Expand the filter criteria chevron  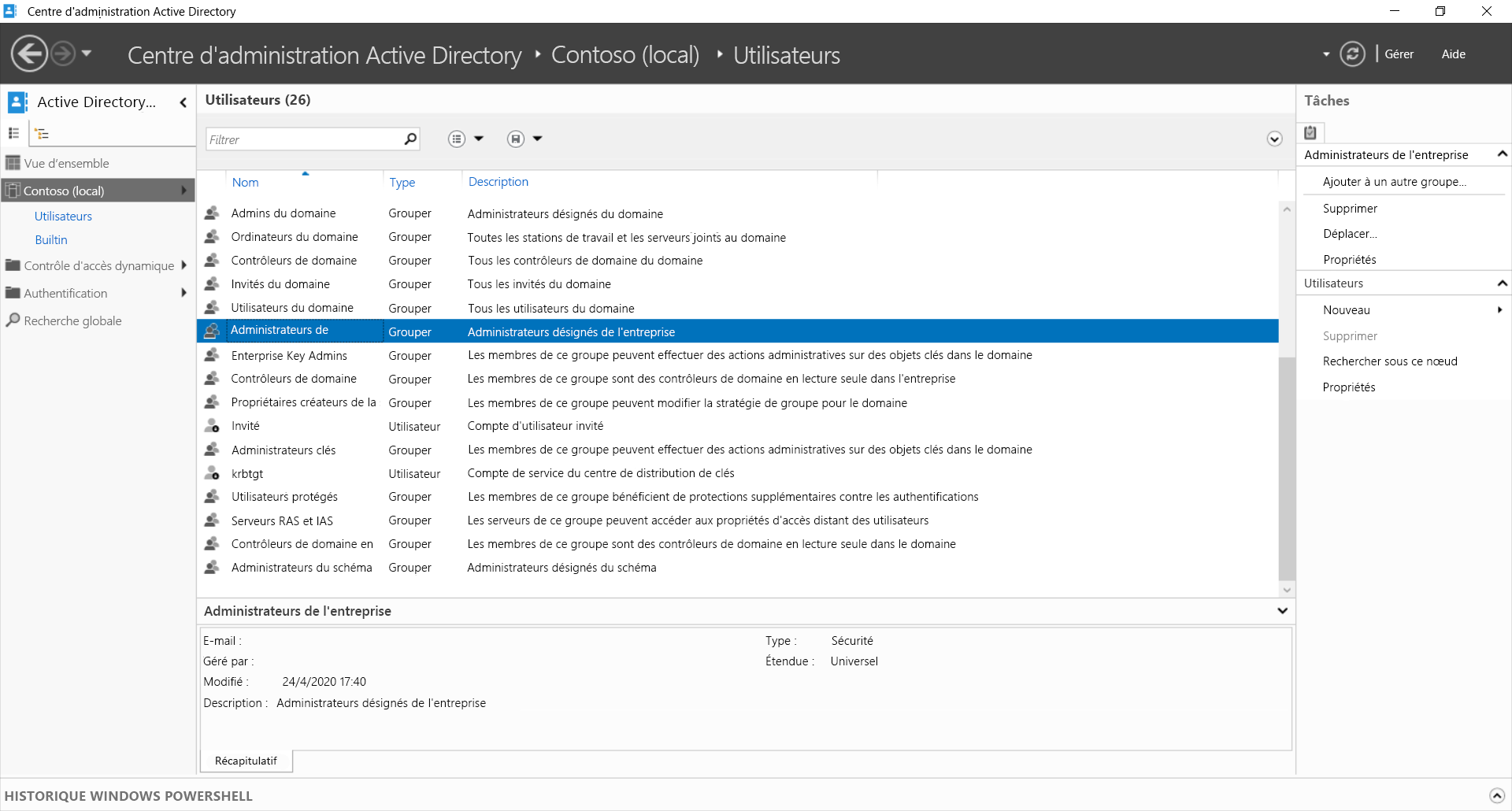point(1274,139)
